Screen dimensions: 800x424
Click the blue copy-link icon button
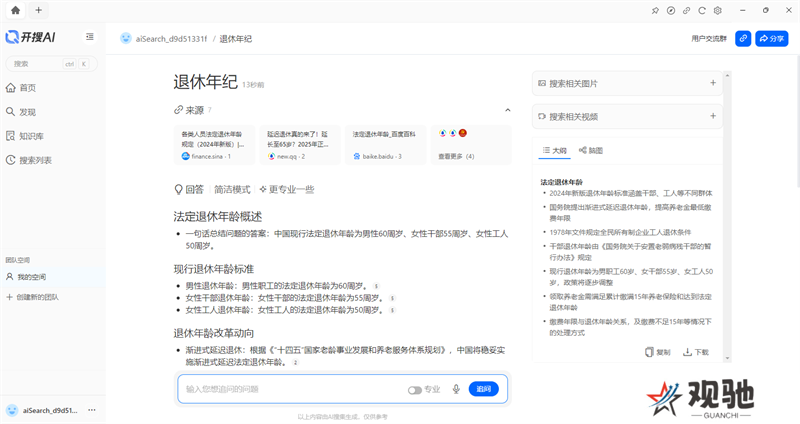[x=743, y=38]
